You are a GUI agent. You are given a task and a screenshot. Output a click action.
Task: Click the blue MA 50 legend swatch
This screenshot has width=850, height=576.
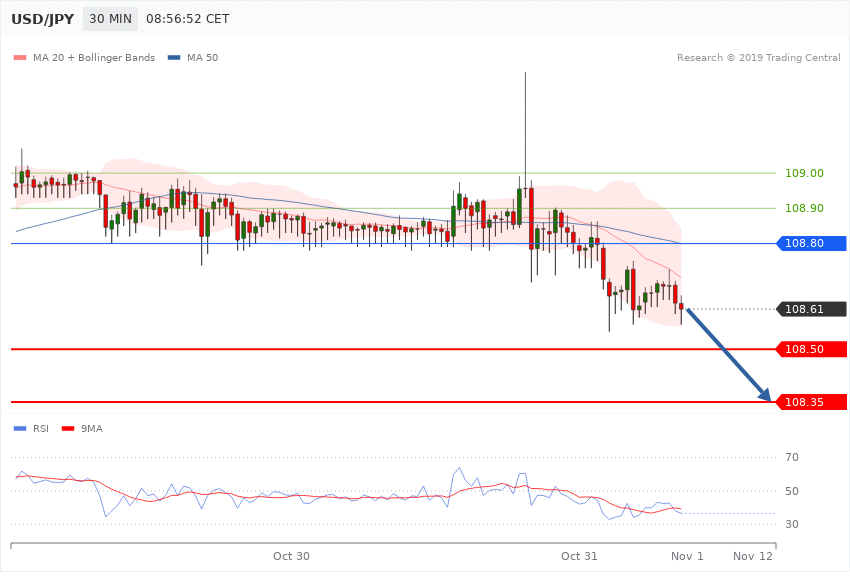tap(174, 57)
